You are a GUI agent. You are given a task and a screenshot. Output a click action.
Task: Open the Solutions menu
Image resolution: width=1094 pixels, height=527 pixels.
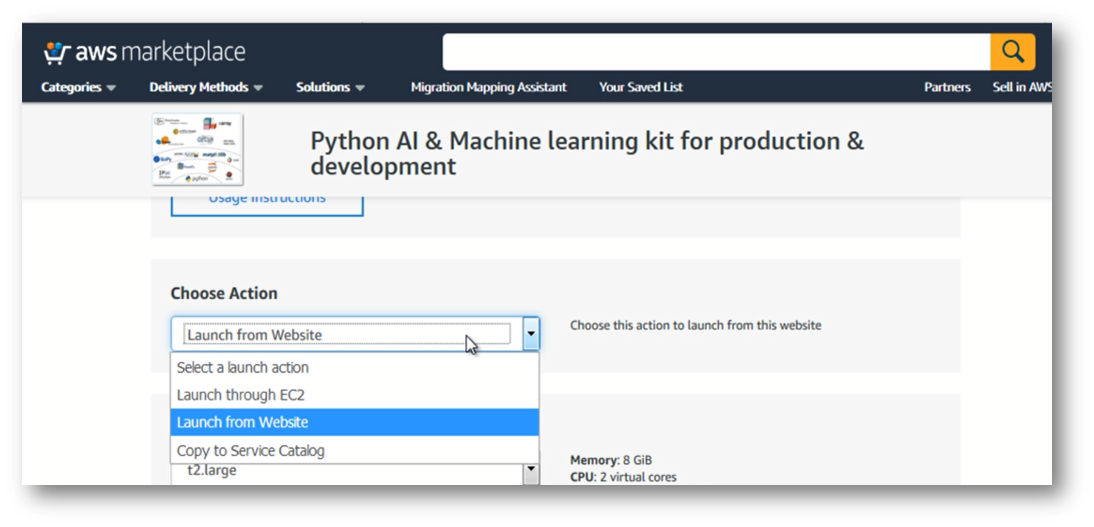click(x=330, y=87)
